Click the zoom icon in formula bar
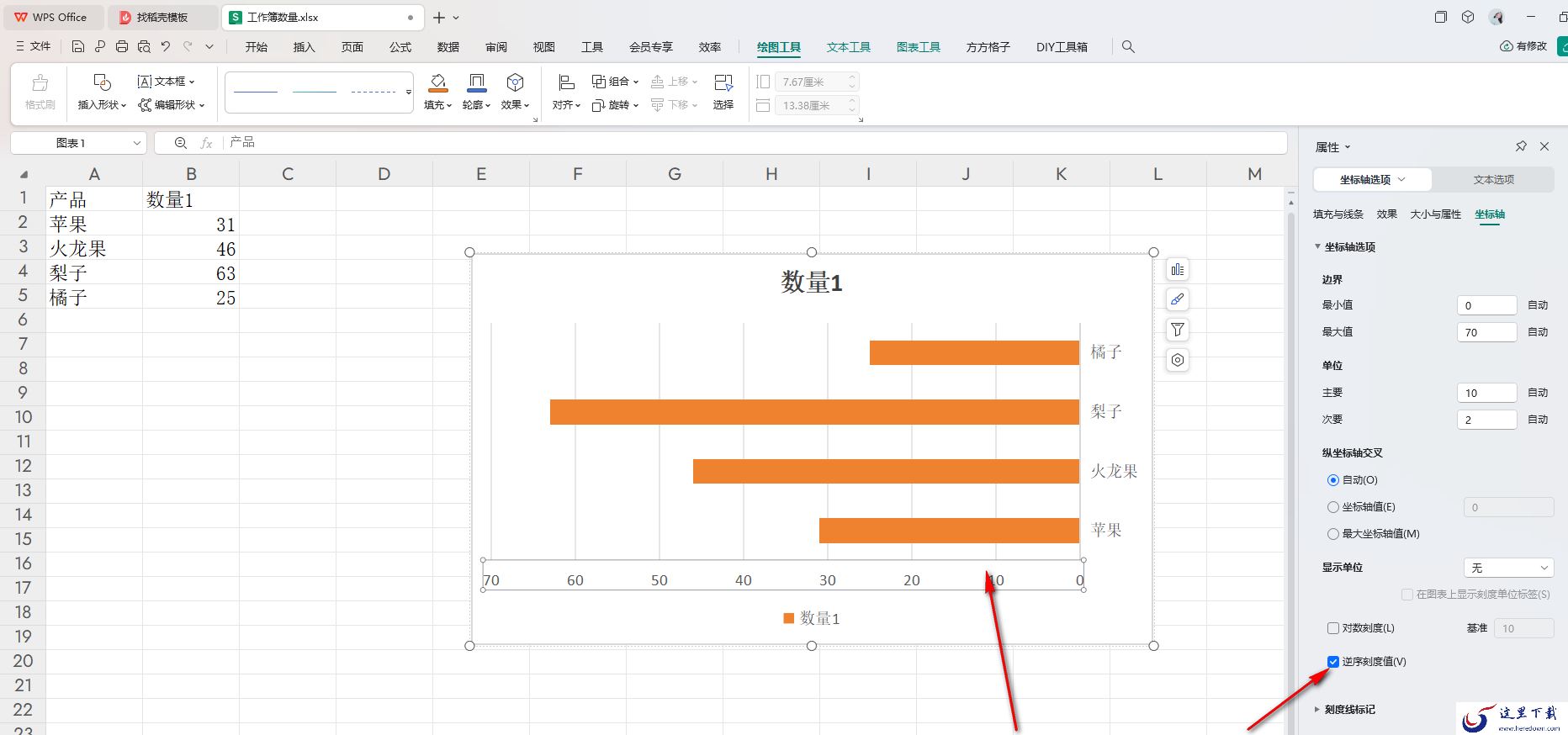This screenshot has height=735, width=1568. pyautogui.click(x=181, y=143)
